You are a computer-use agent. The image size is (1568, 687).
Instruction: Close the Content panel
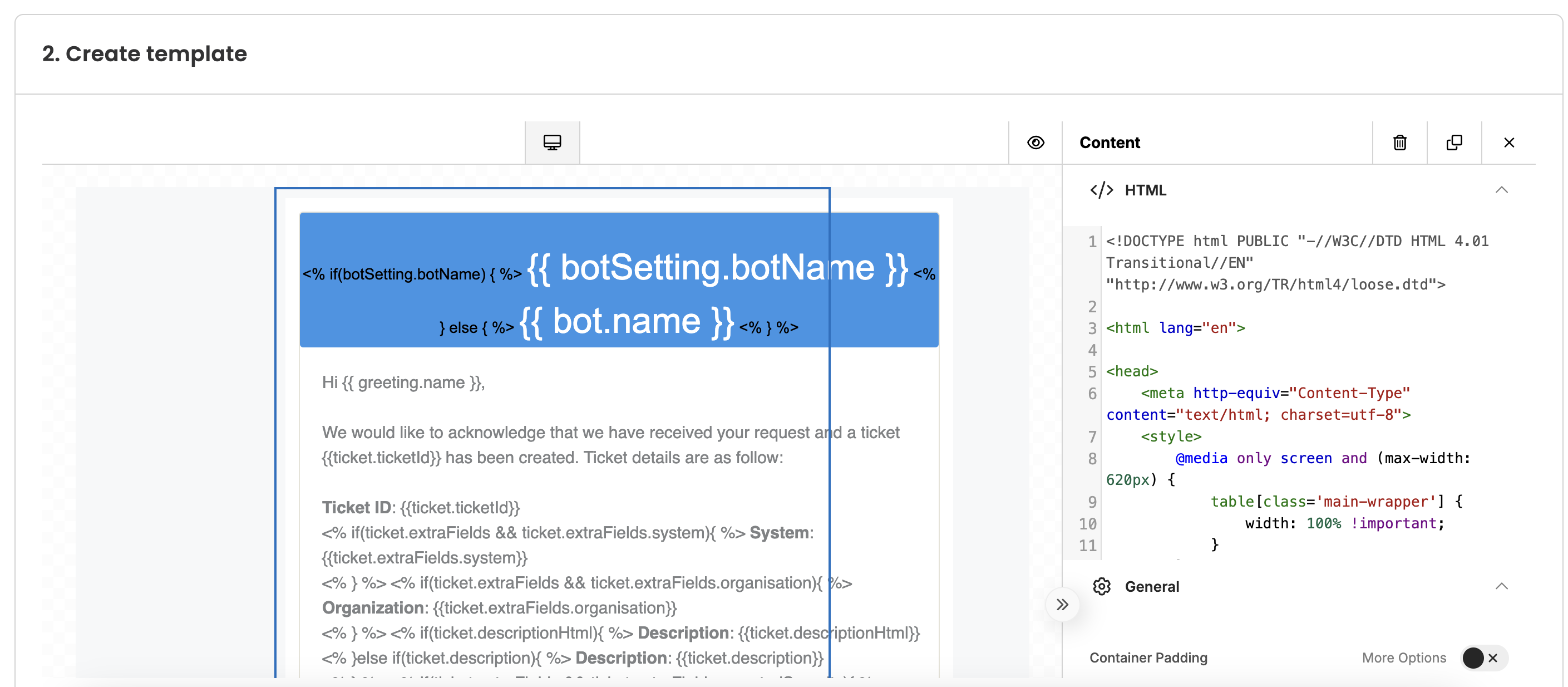(x=1508, y=143)
